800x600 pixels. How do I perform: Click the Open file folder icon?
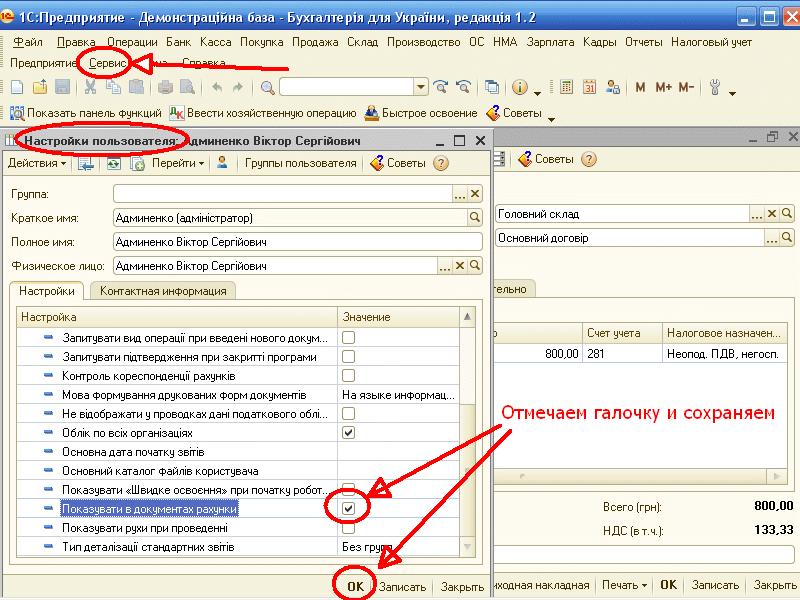pyautogui.click(x=40, y=87)
